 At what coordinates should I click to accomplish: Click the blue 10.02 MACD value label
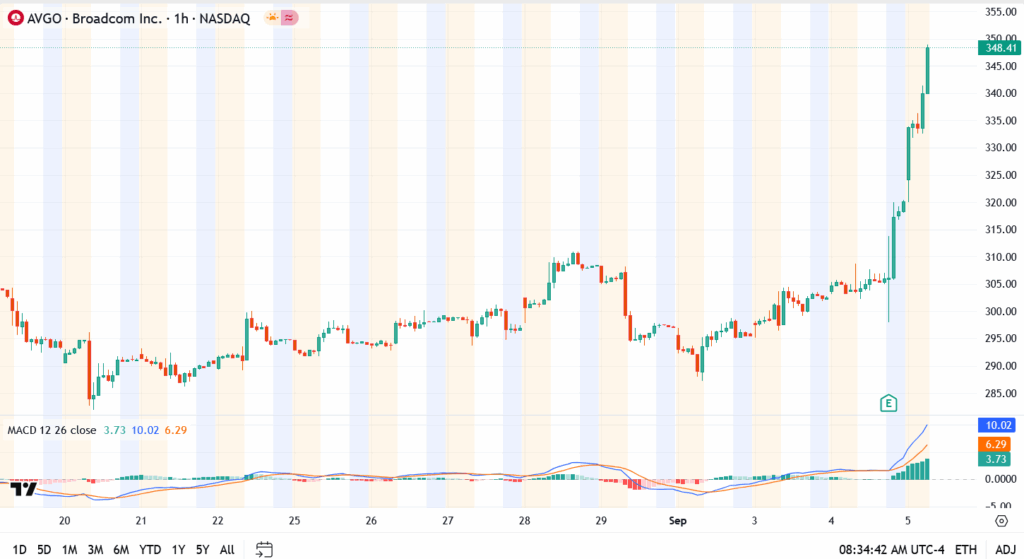(x=1000, y=424)
